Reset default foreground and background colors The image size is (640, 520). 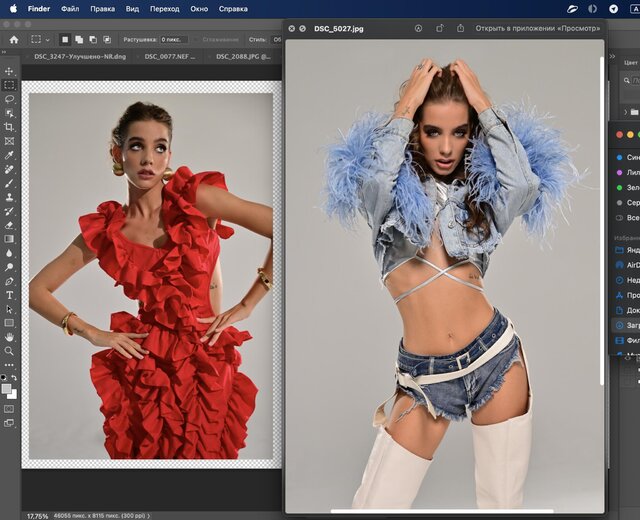[4, 377]
